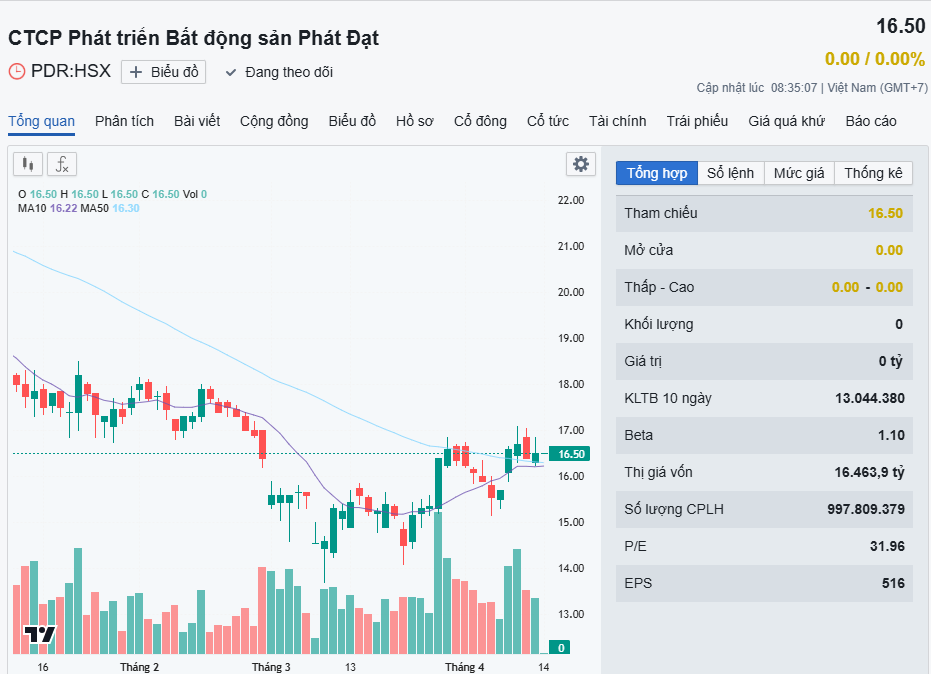Click the MA50 indicator legend value
The image size is (931, 674).
click(x=126, y=208)
